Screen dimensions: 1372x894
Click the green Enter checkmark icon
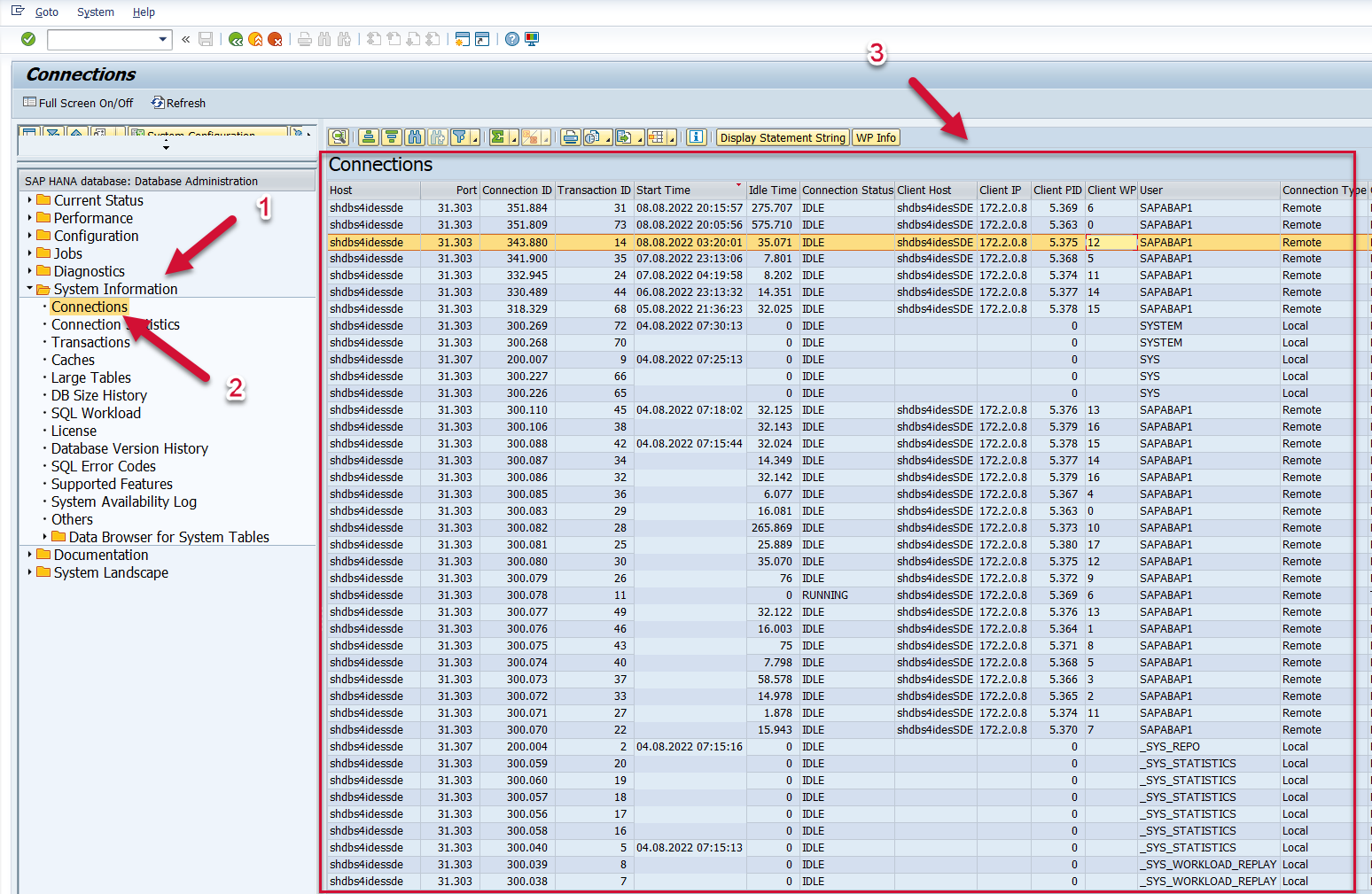(x=28, y=39)
